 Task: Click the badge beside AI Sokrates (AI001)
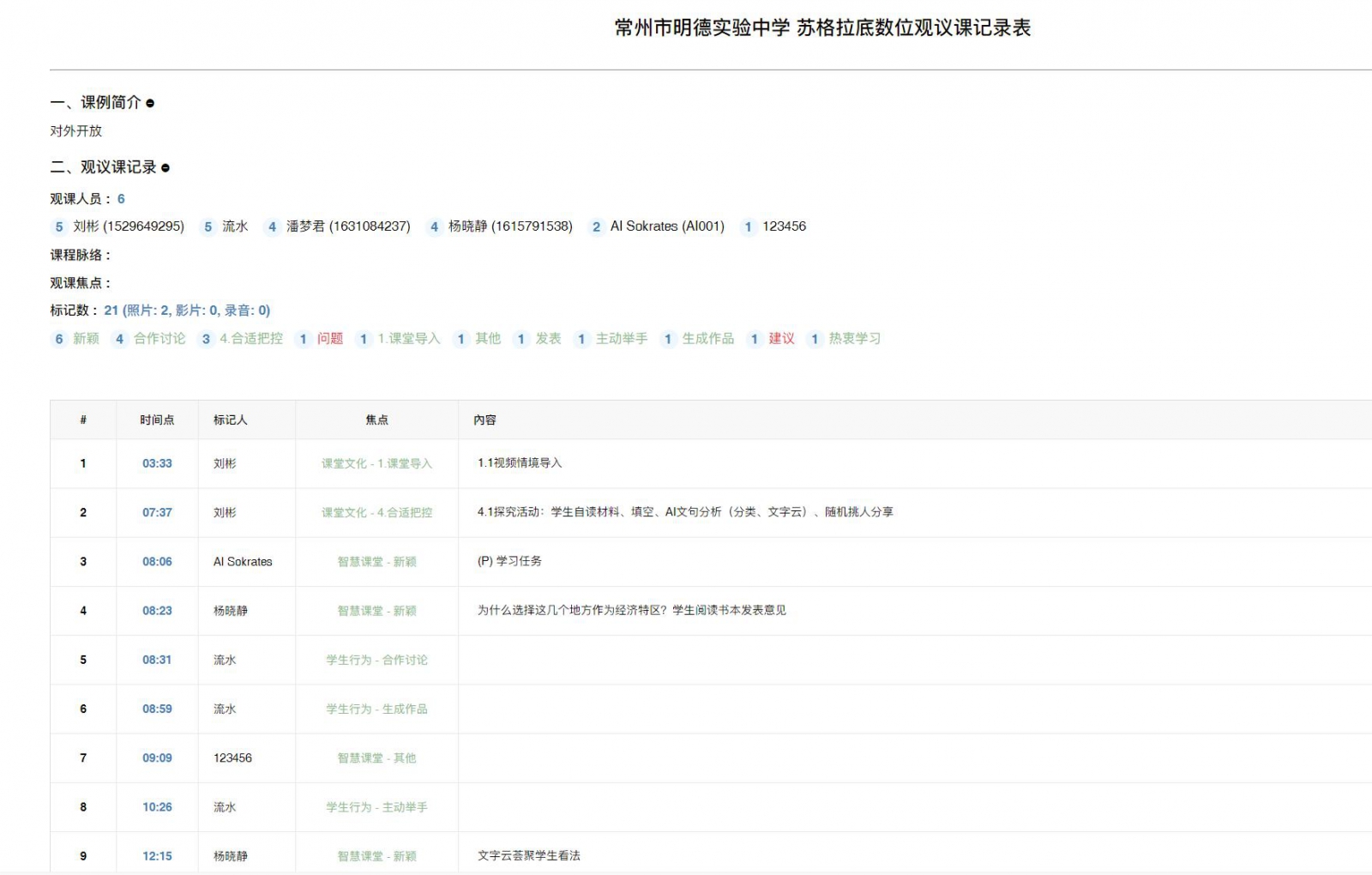(x=596, y=226)
